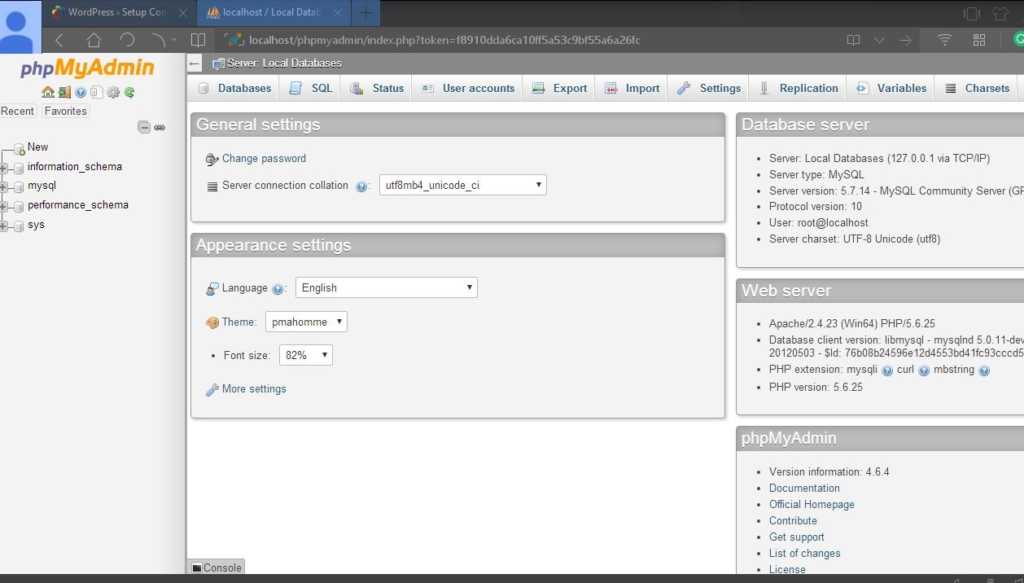This screenshot has width=1024, height=583.
Task: Click the log out icon beside Home
Action: point(64,92)
